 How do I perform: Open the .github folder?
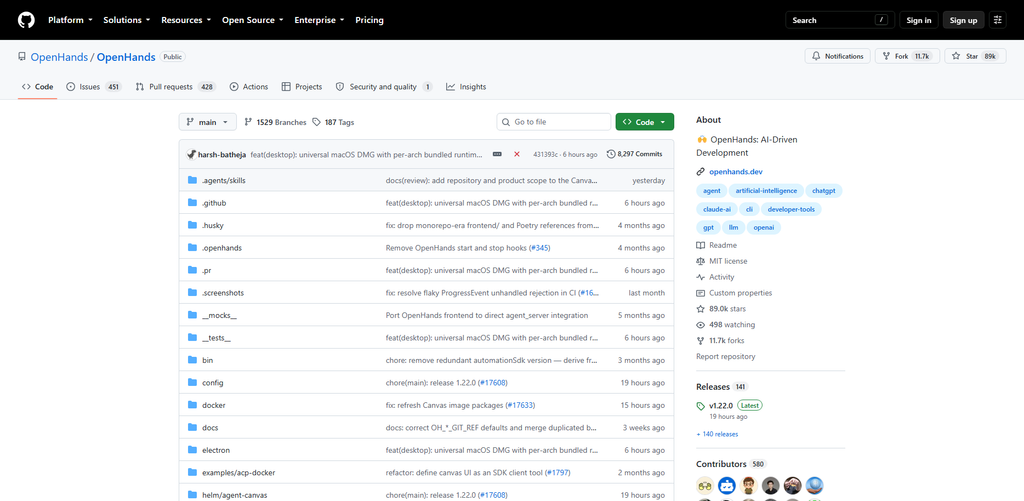214,203
